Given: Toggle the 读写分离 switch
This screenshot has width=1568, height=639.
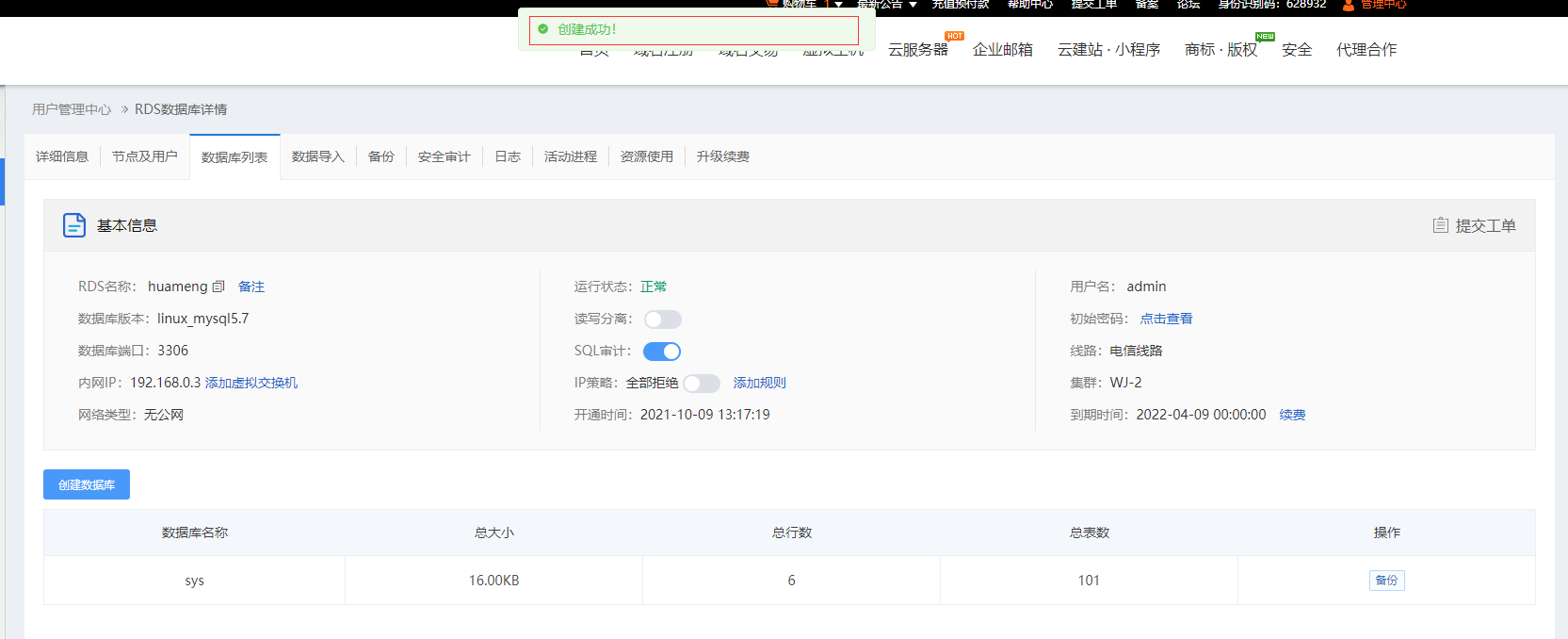Looking at the screenshot, I should pos(663,319).
